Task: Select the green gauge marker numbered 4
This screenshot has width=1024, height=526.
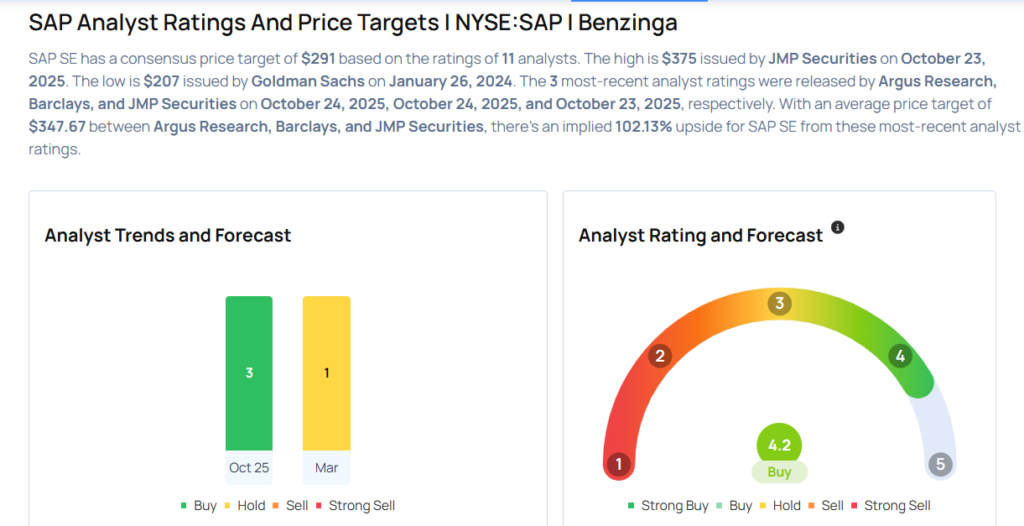Action: [900, 355]
